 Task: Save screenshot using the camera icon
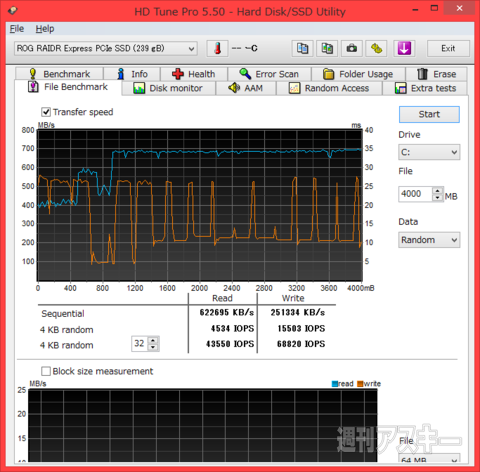click(x=352, y=49)
